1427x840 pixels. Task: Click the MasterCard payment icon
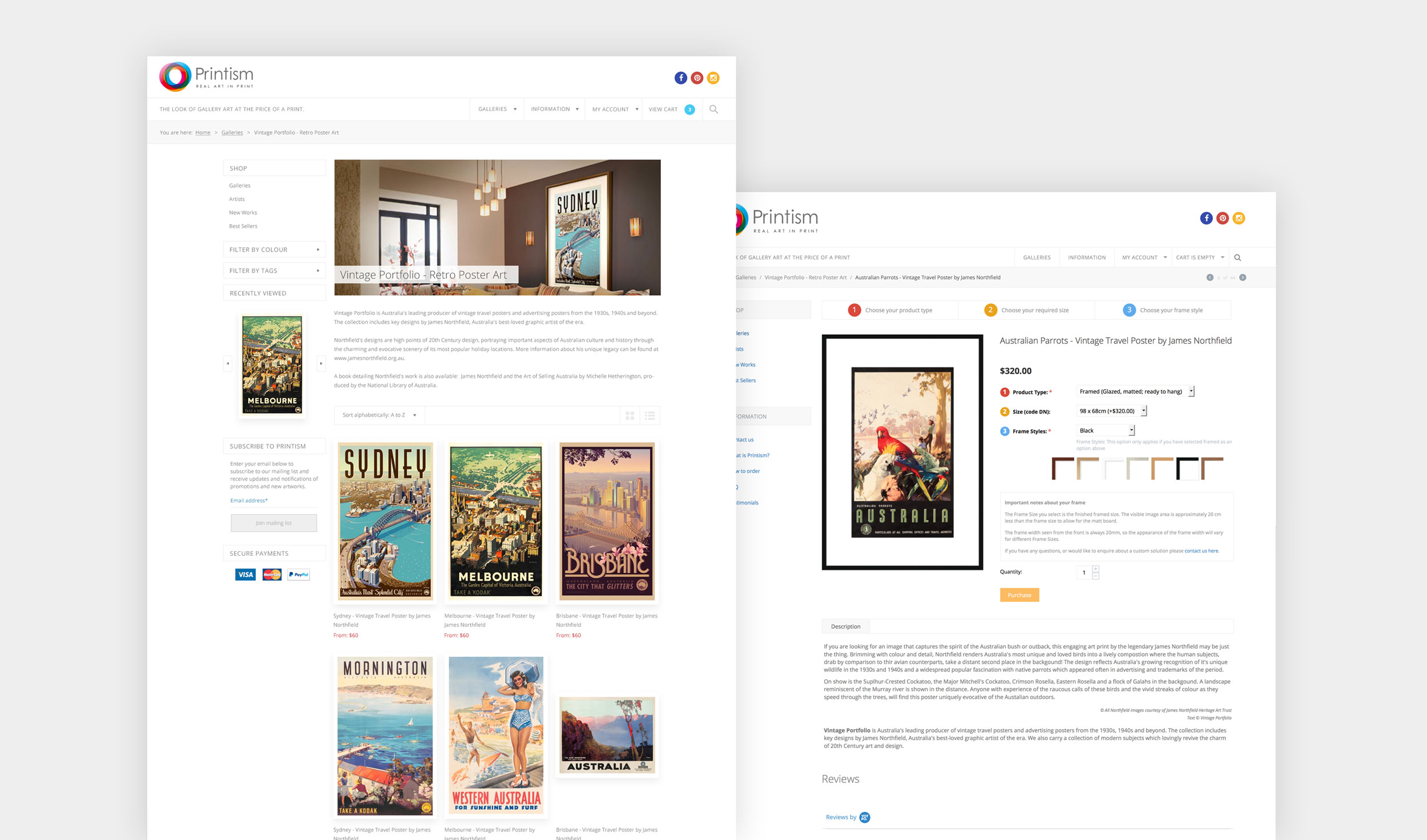tap(272, 575)
